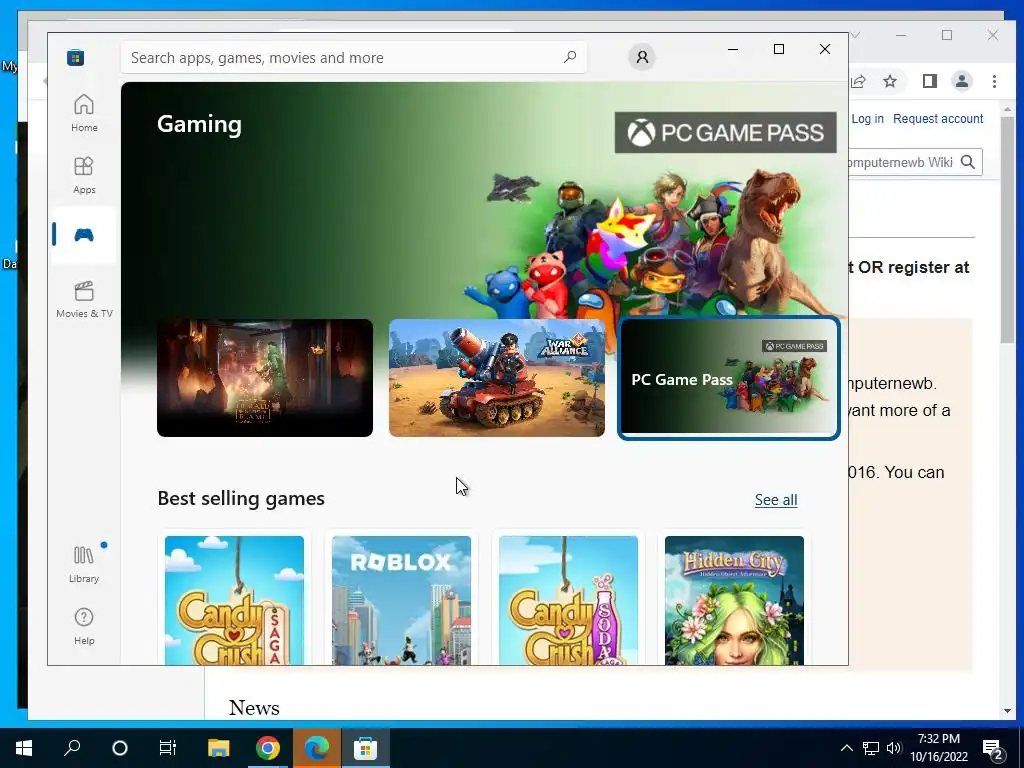This screenshot has height=768, width=1024.
Task: Open taskbar Search magnifier
Action: click(x=72, y=748)
